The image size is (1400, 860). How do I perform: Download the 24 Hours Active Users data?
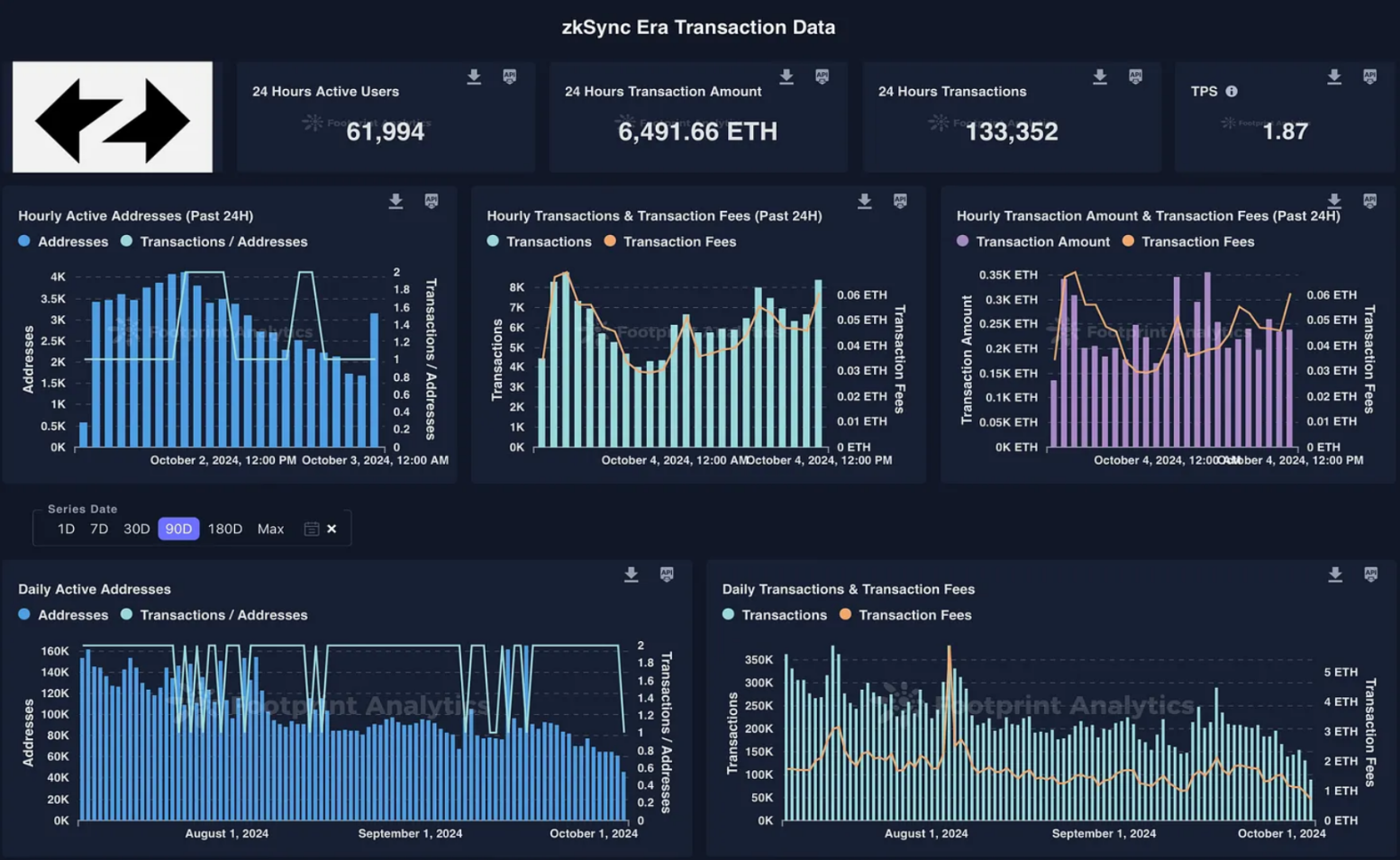tap(474, 77)
